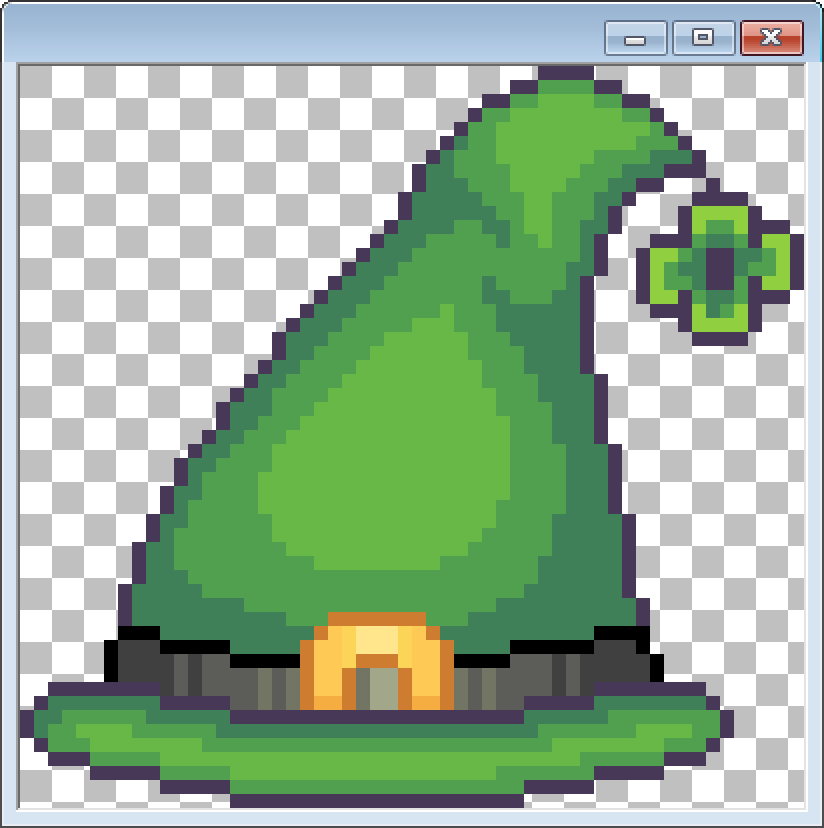Click the bottom center of the hat brim

coord(377,785)
